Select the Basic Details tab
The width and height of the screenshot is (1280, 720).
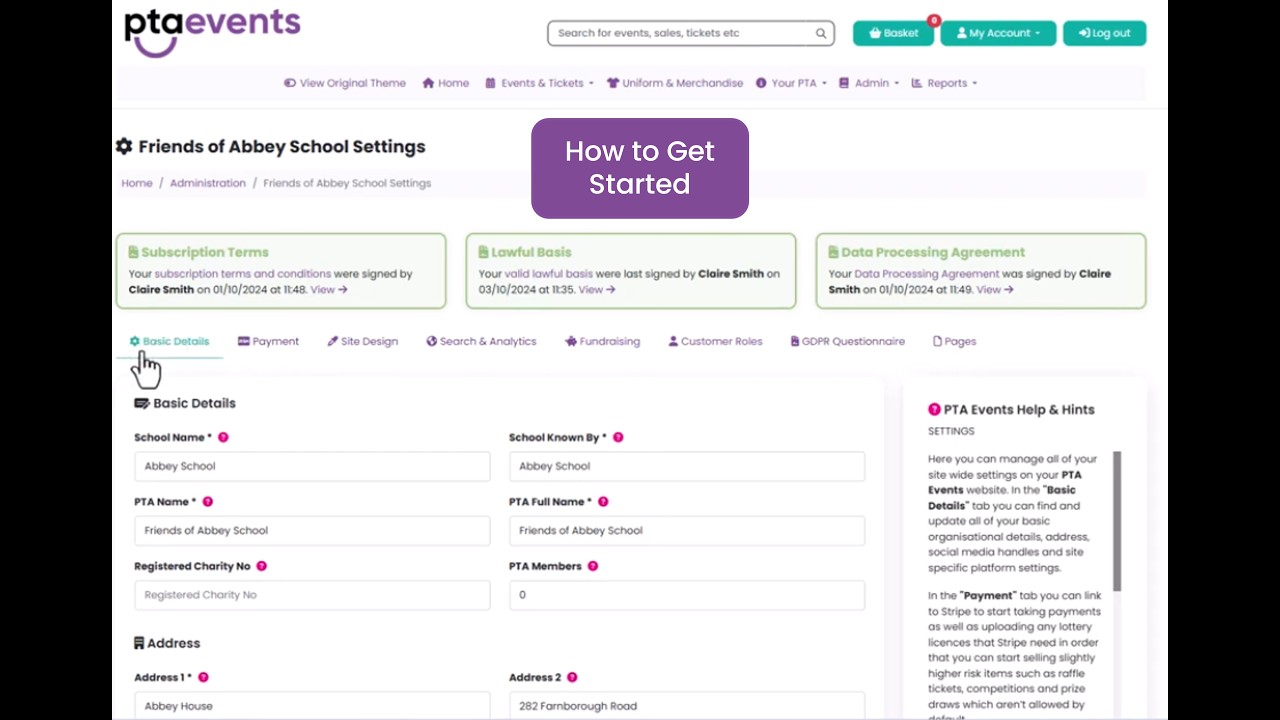(x=169, y=341)
